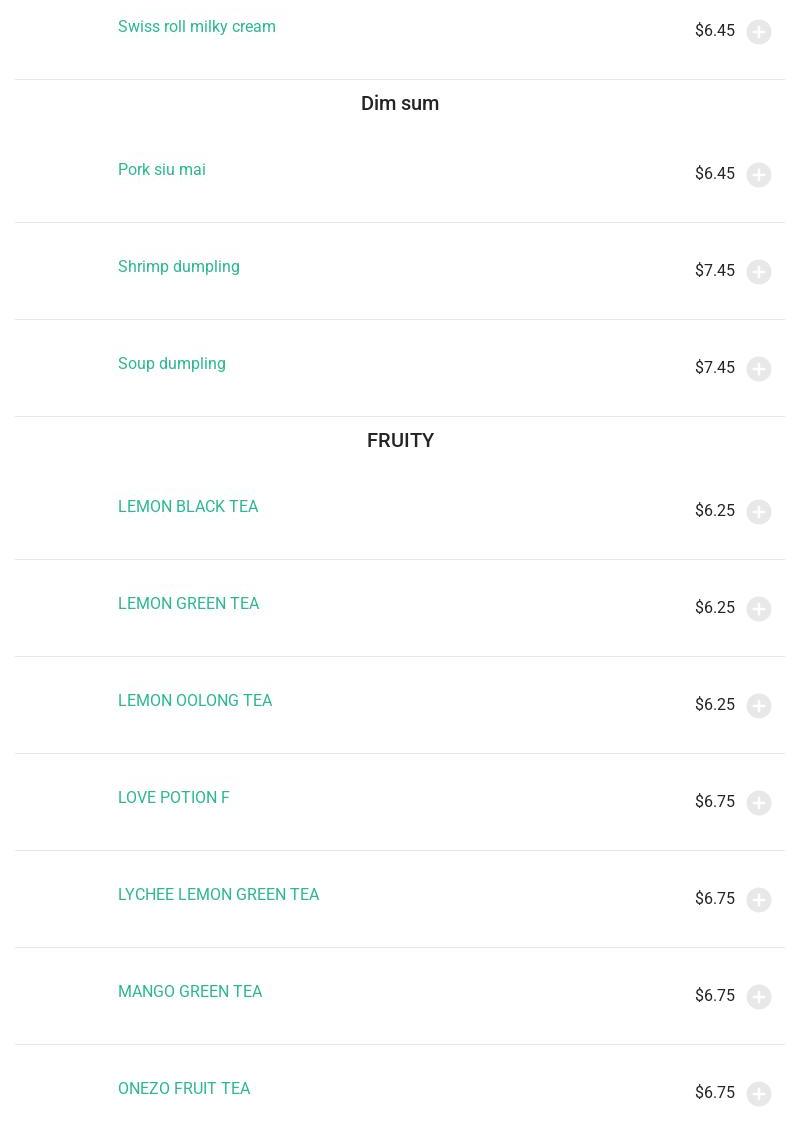Select MANGO GREEN TEA item name

click(190, 992)
